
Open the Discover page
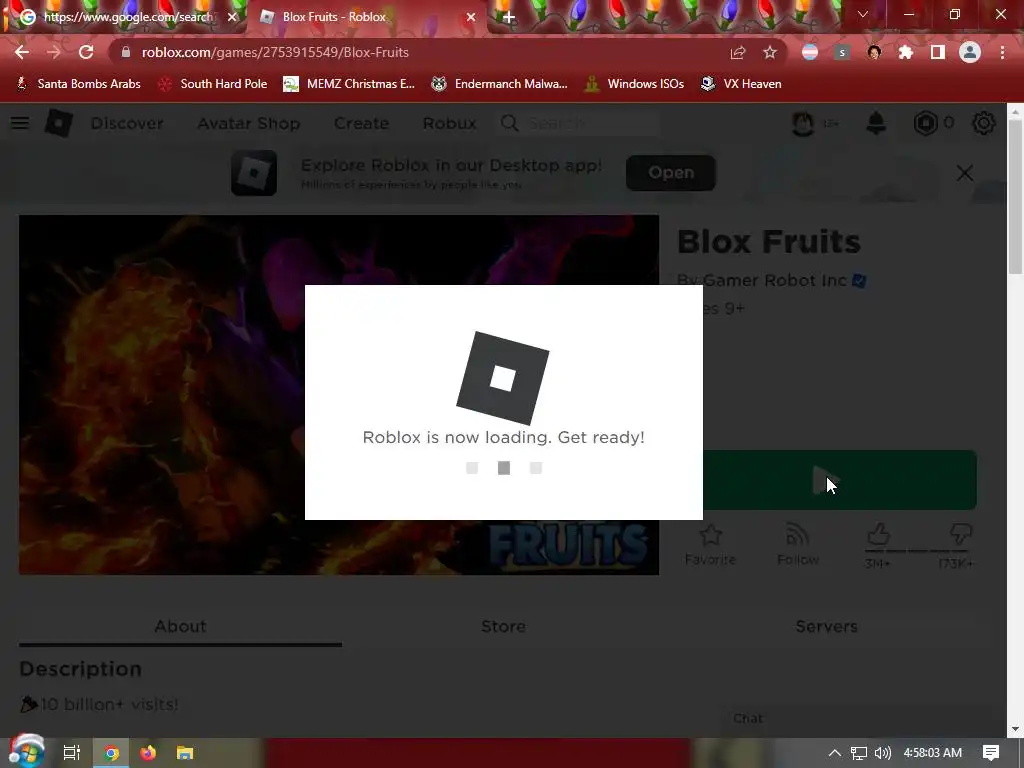[x=127, y=123]
